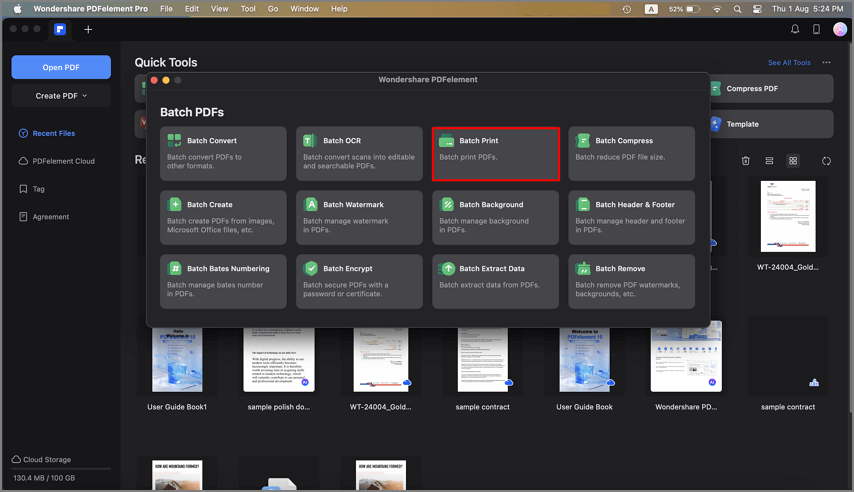Open Wondershare PD... file thumbnail
Screen dimensions: 854x492
pyautogui.click(x=686, y=356)
